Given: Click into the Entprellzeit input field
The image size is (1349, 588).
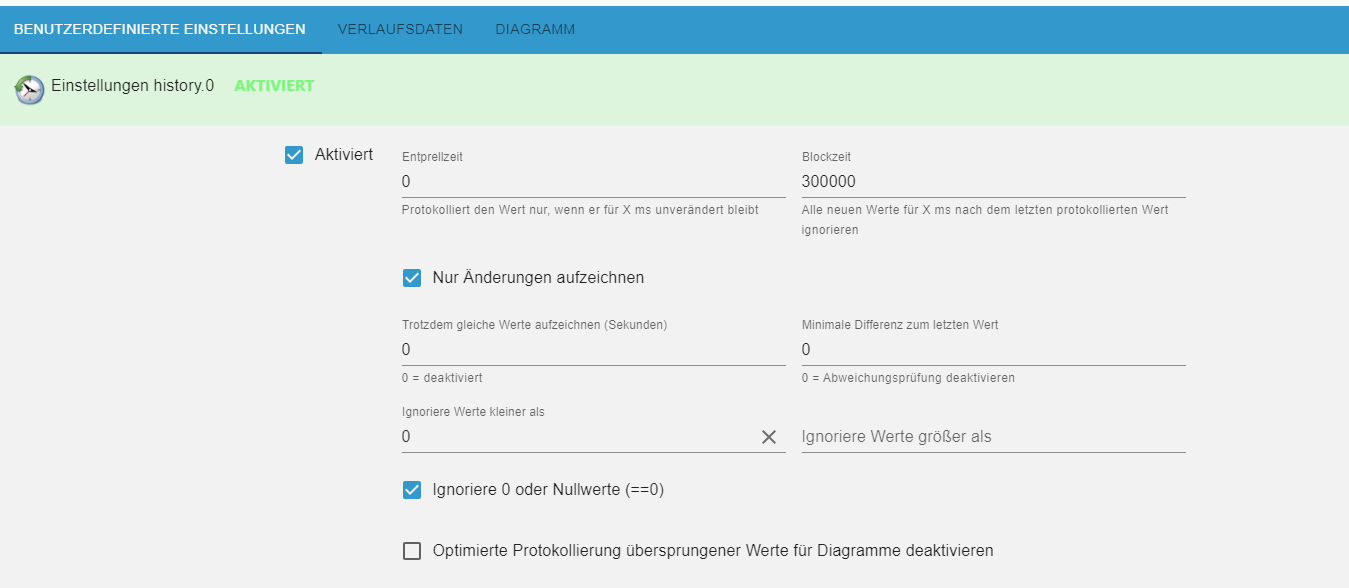Looking at the screenshot, I should 592,182.
